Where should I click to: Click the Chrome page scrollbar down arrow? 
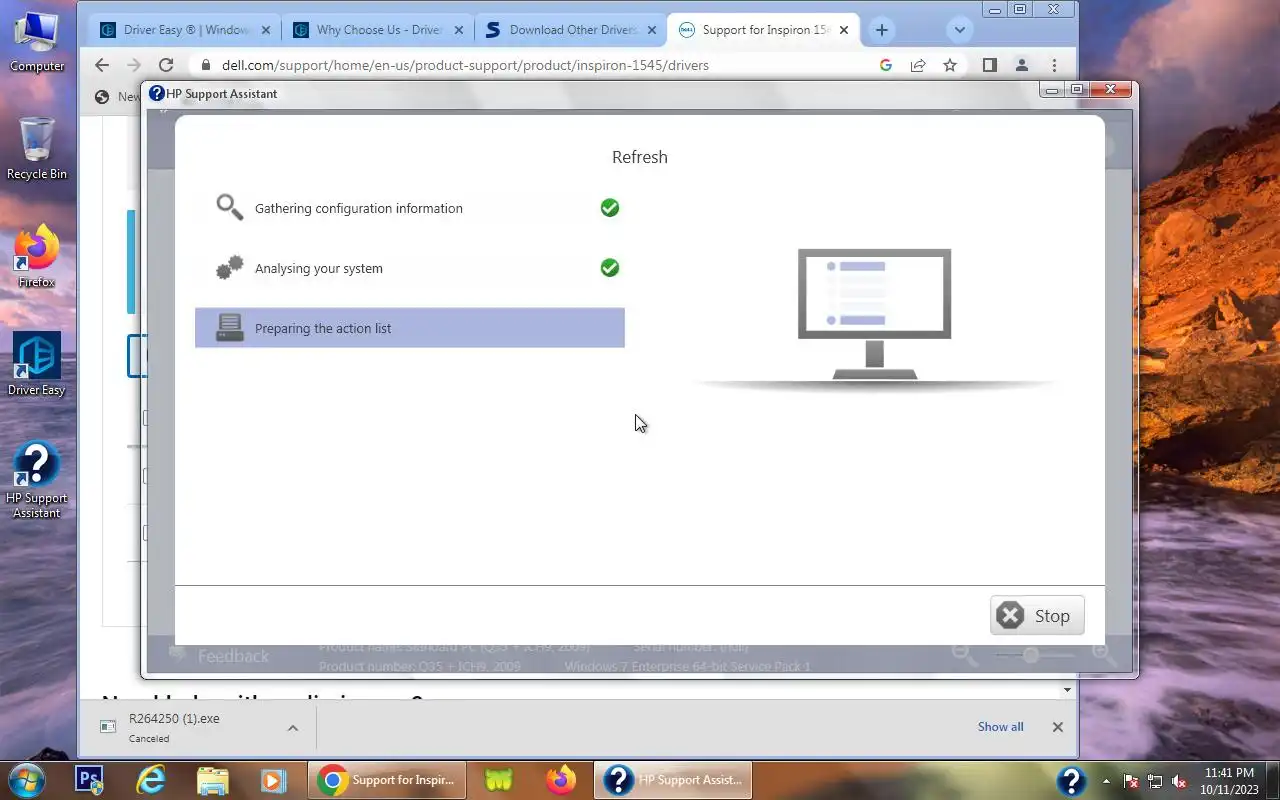[1067, 690]
